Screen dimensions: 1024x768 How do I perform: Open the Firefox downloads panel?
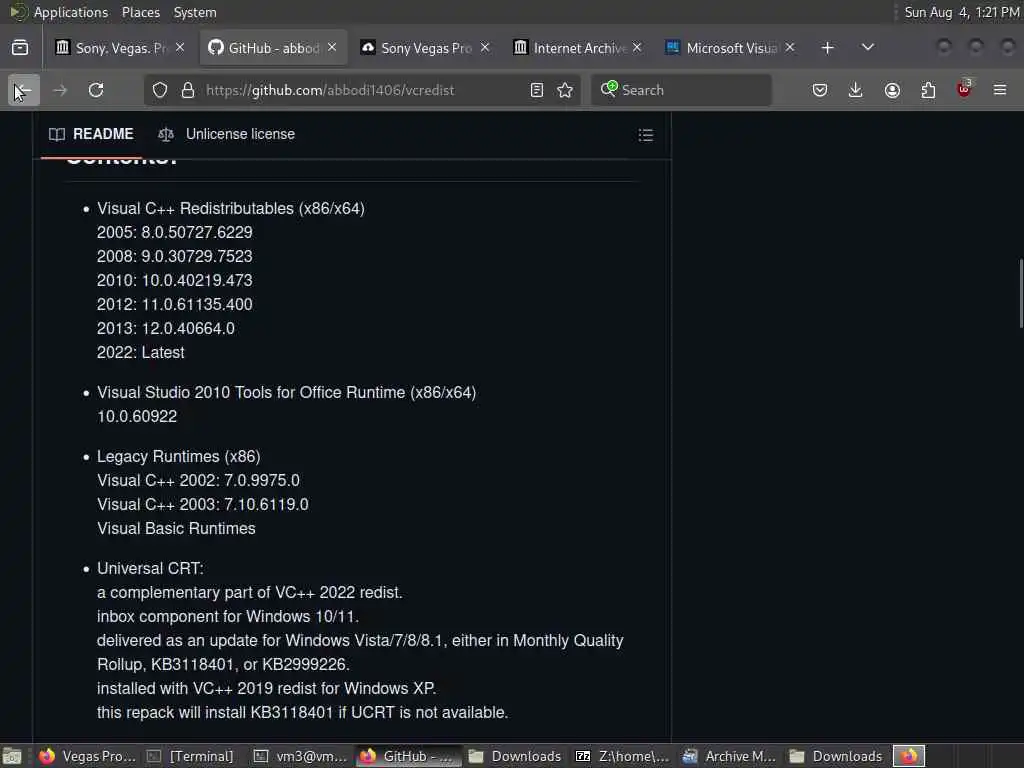coord(856,90)
